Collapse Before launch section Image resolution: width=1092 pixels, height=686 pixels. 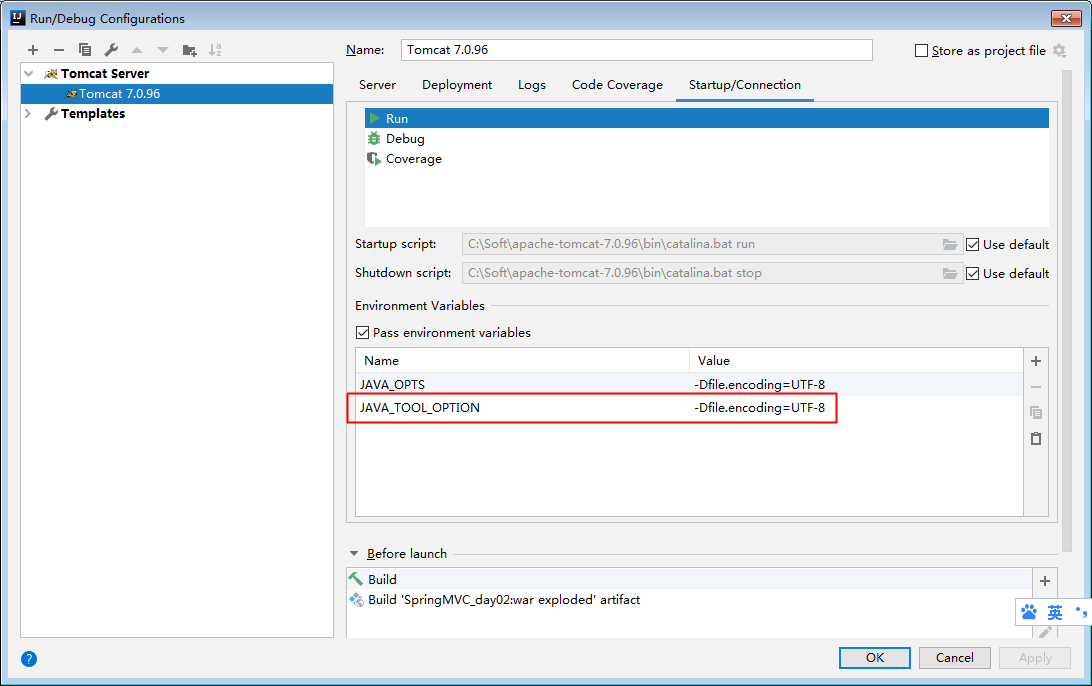[354, 554]
